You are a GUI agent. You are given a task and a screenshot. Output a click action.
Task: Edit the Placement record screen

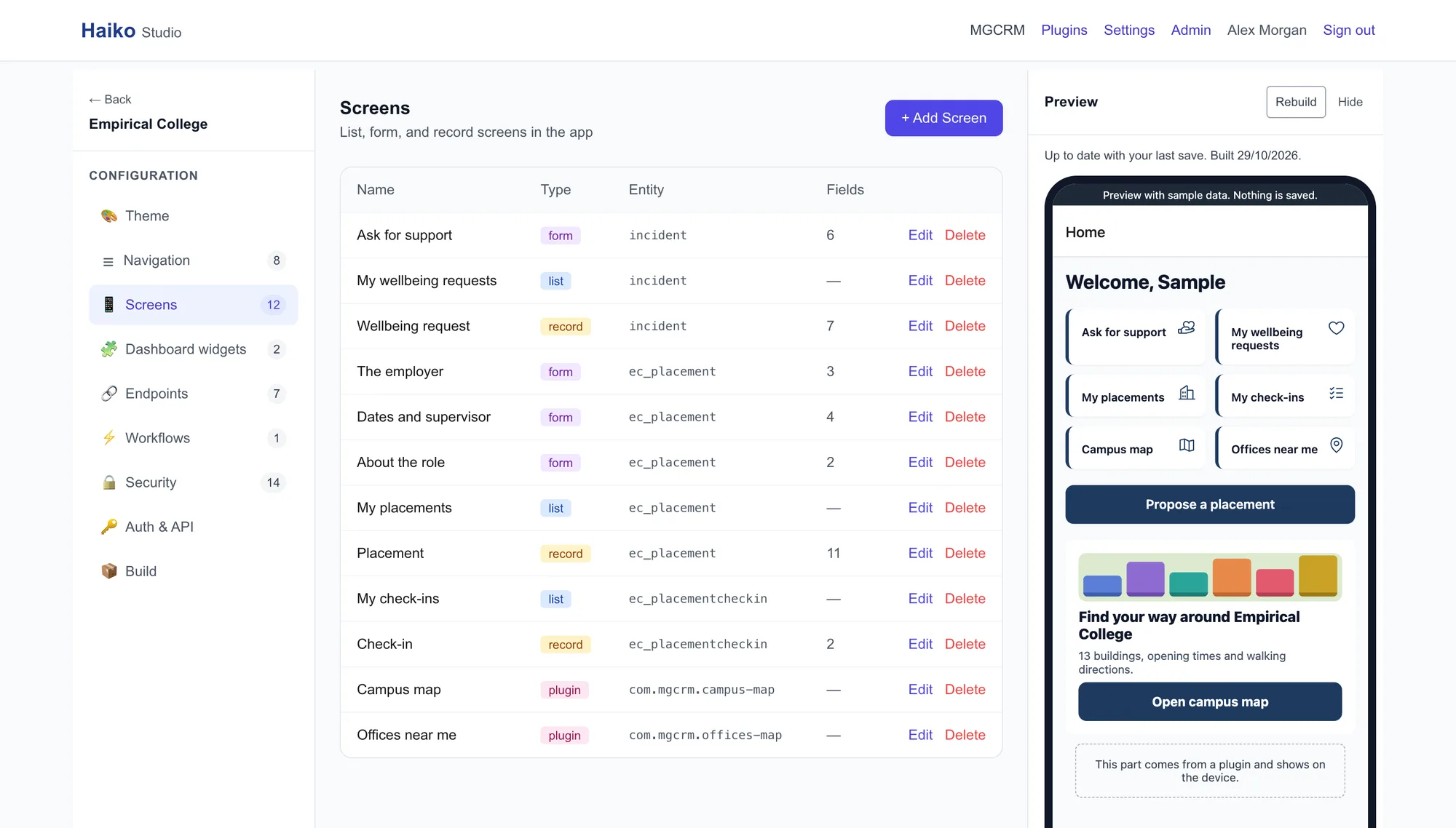(919, 553)
